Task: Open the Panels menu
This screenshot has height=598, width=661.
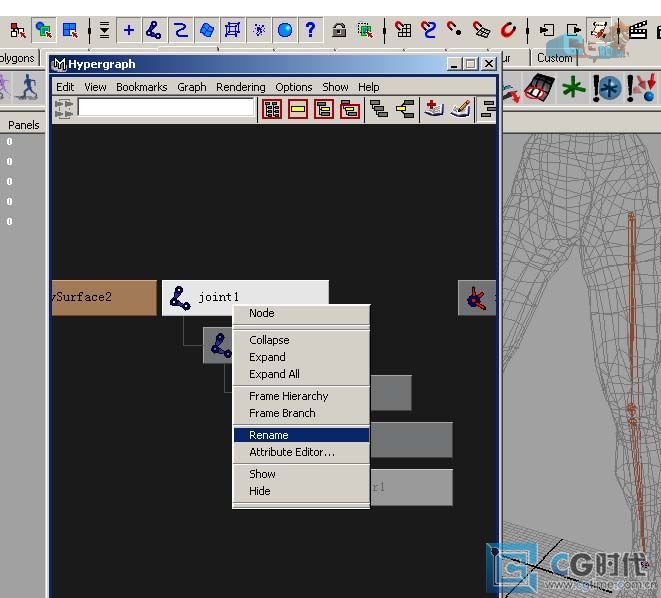Action: [x=24, y=125]
